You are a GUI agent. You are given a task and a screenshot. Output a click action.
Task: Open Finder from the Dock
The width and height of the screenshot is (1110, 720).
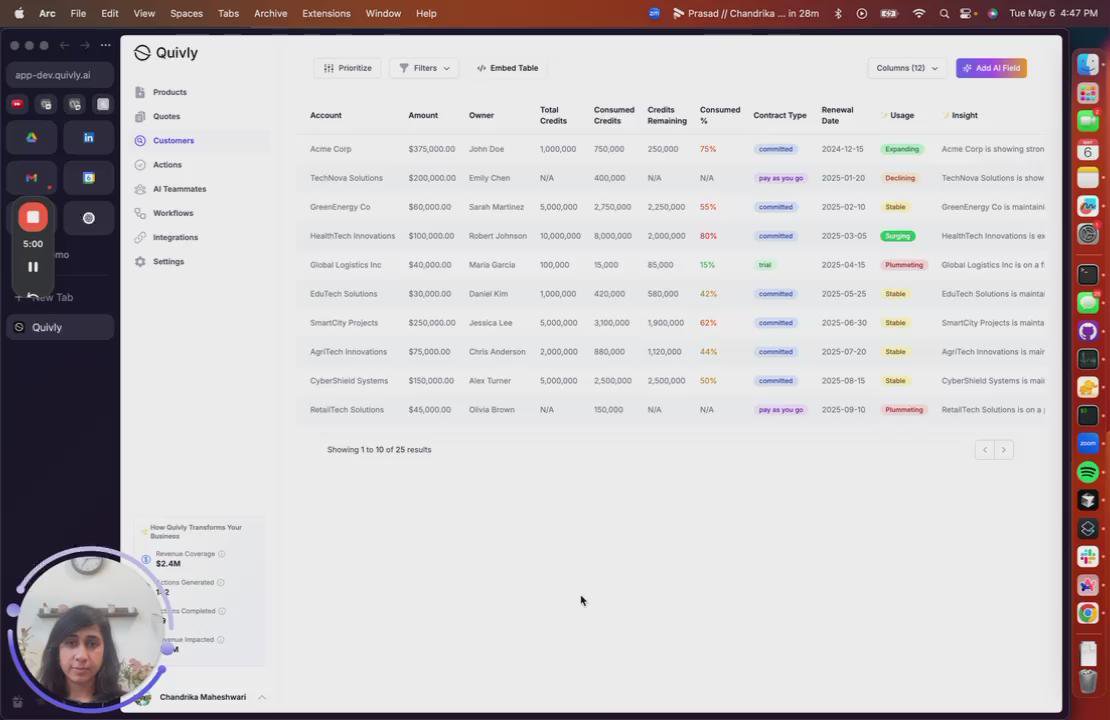pos(1088,64)
